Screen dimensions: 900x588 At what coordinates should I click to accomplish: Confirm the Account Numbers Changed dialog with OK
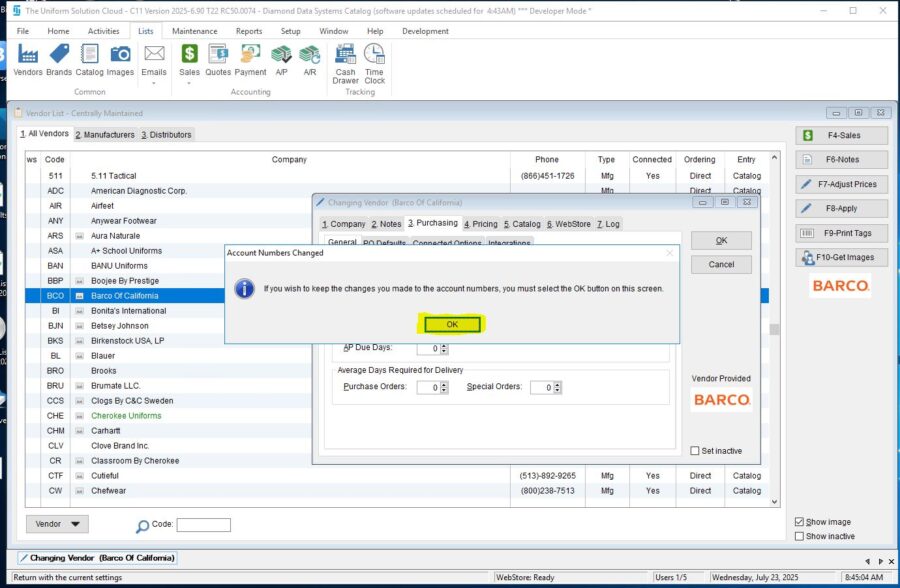click(452, 324)
